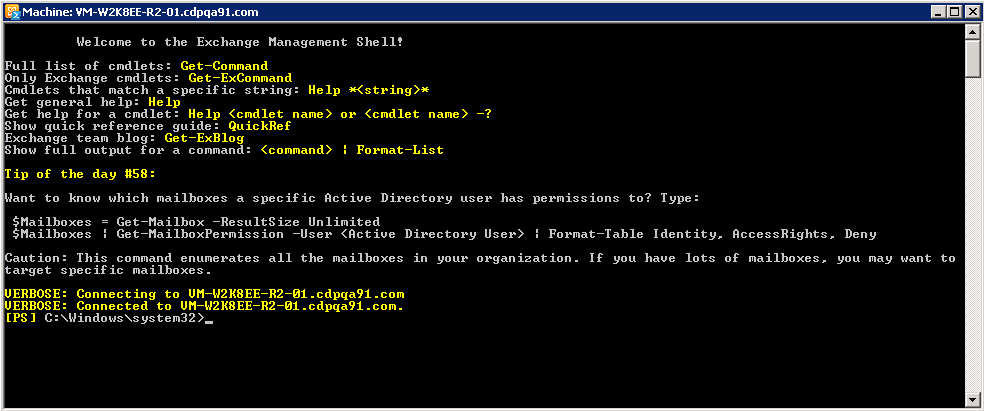The height and width of the screenshot is (411, 984).
Task: Click the Get-ExBlog command text
Action: [205, 138]
